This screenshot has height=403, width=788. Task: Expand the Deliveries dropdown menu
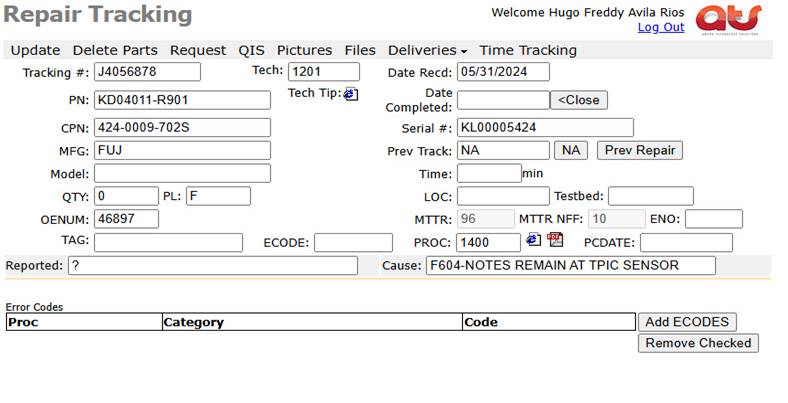click(x=427, y=50)
